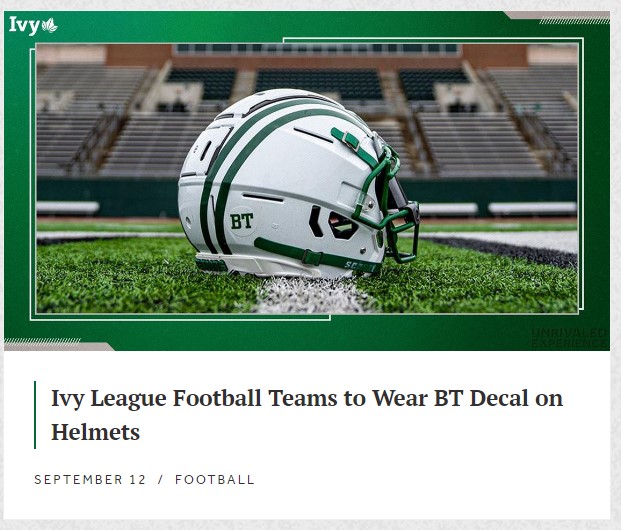Viewport: 621px width, 530px height.
Task: Click the green vertical bar beside headline
Action: pyautogui.click(x=35, y=415)
